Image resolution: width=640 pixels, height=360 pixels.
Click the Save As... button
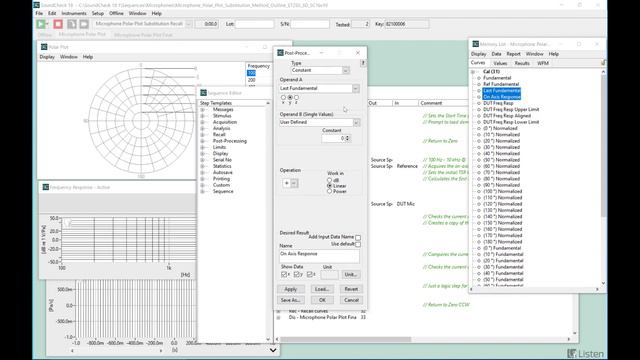pyautogui.click(x=291, y=300)
